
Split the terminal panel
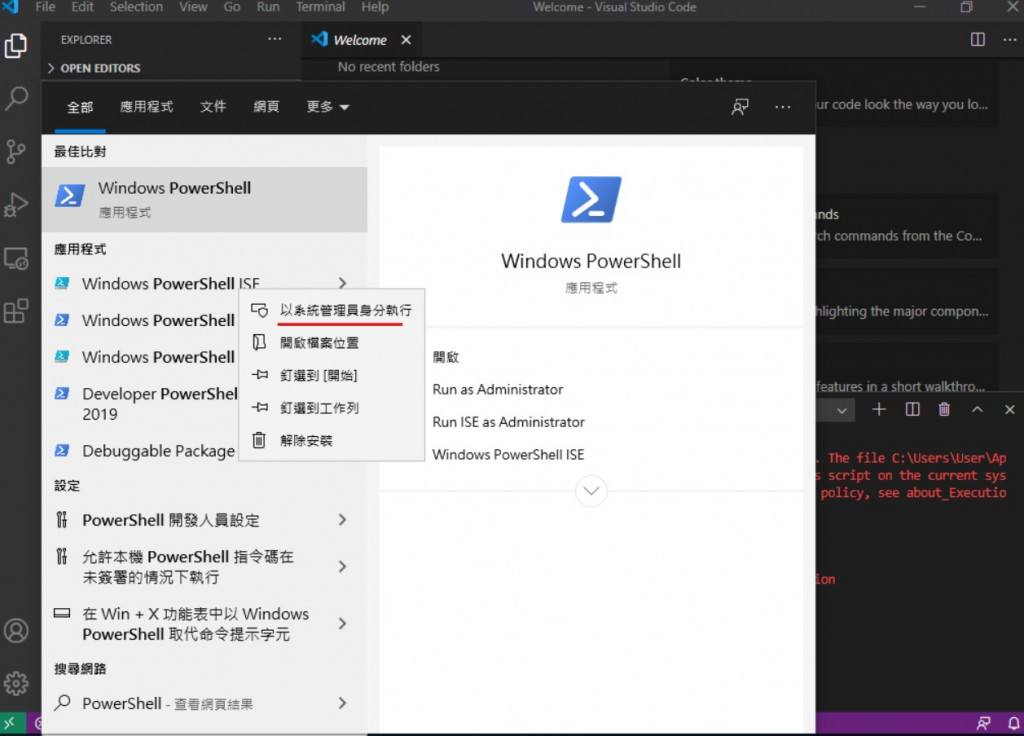coord(912,409)
